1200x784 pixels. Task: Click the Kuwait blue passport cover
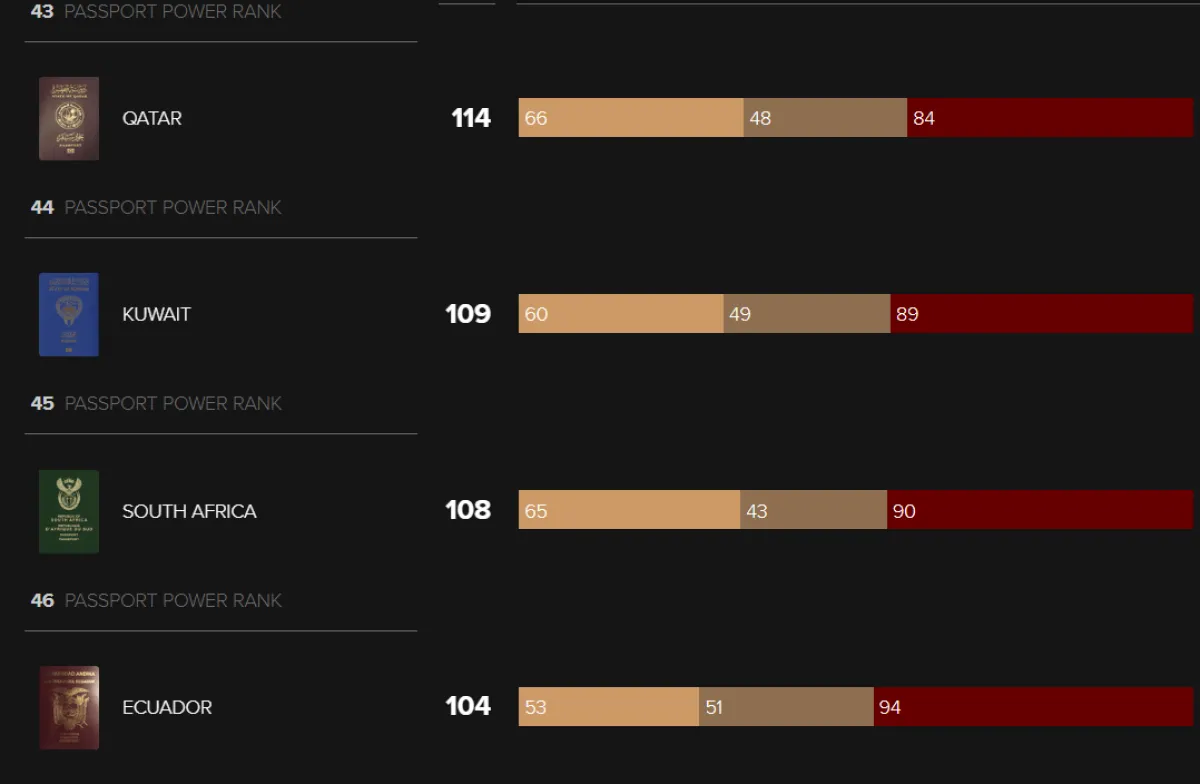[x=69, y=314]
